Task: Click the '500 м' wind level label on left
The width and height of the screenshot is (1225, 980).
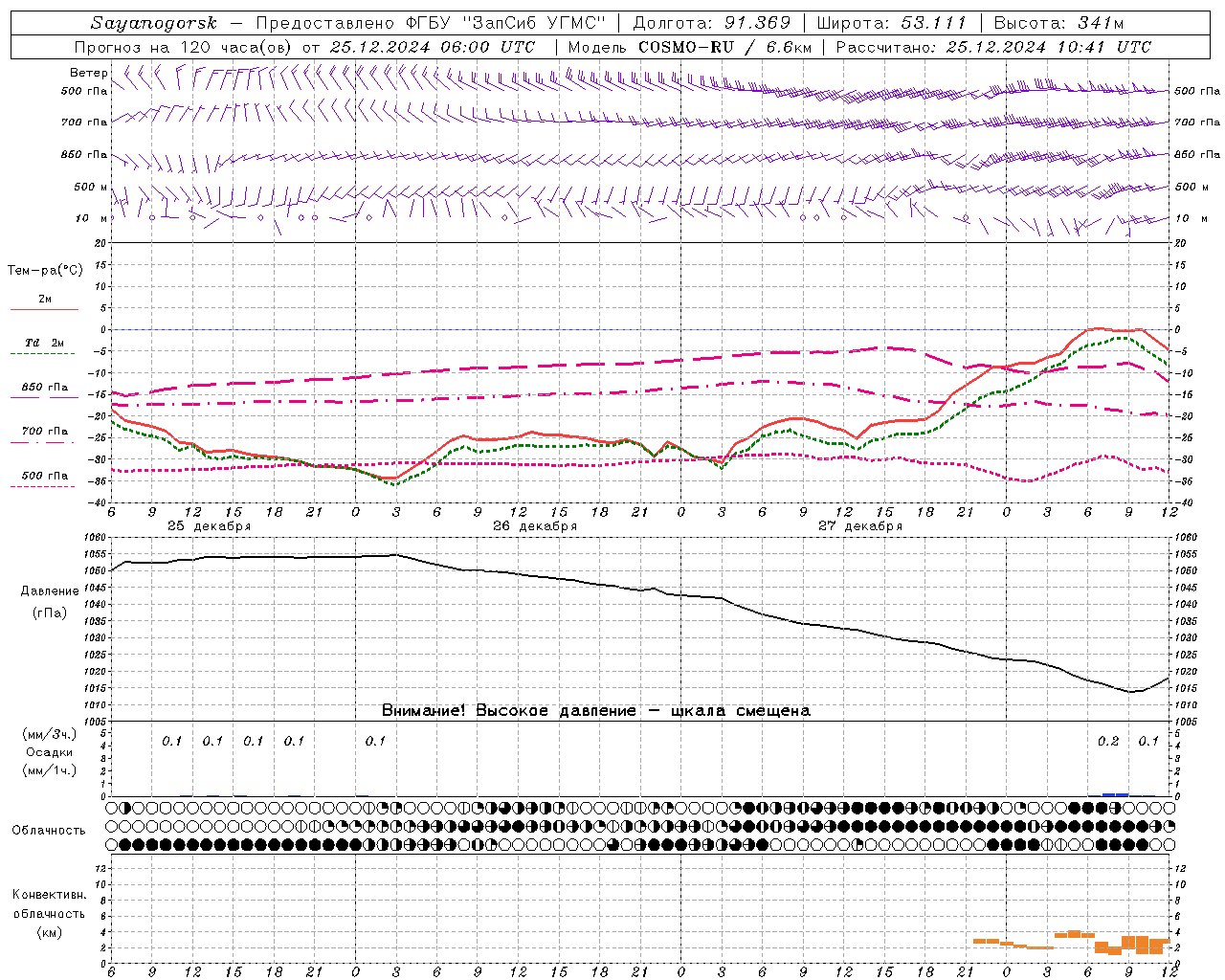Action: point(91,187)
